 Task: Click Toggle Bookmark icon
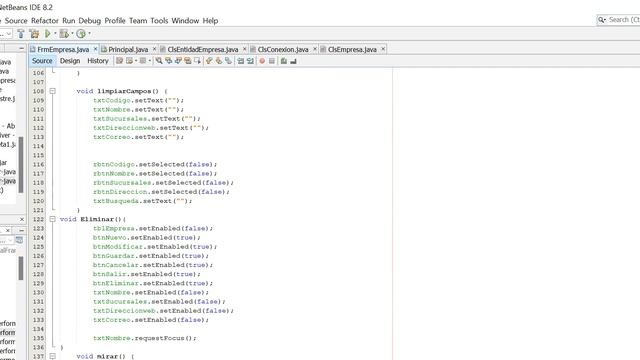[x=229, y=61]
